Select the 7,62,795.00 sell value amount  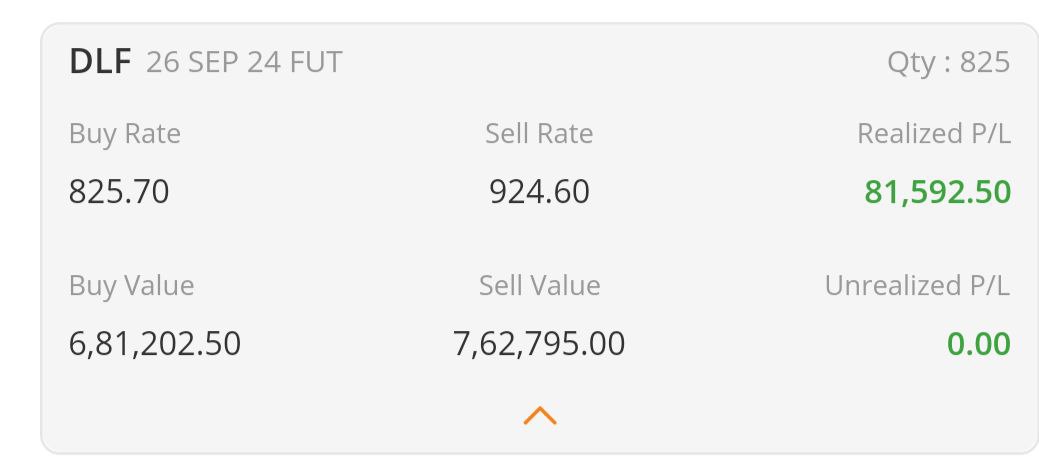(x=539, y=344)
